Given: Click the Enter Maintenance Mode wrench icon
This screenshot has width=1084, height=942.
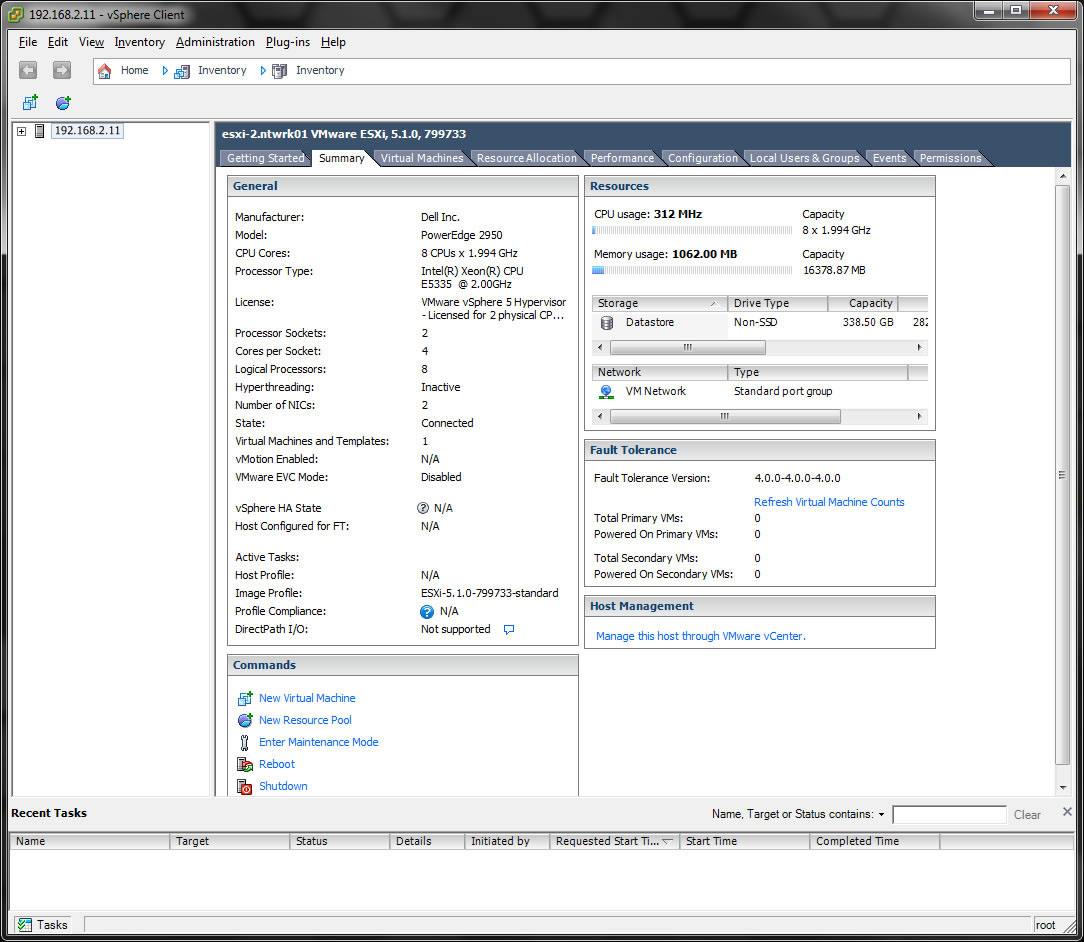Looking at the screenshot, I should pos(244,742).
